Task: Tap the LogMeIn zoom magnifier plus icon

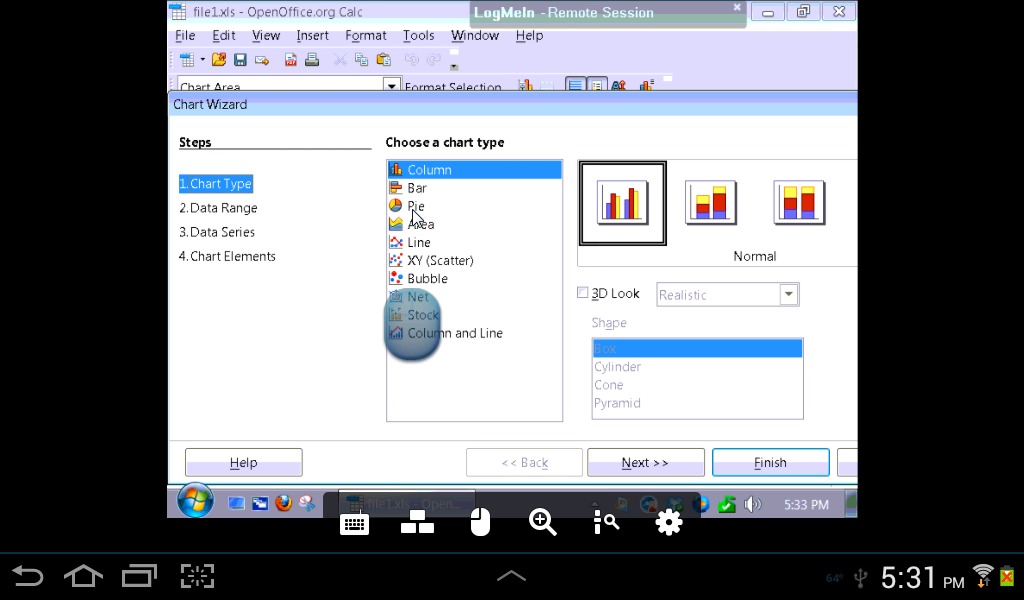Action: pyautogui.click(x=543, y=522)
